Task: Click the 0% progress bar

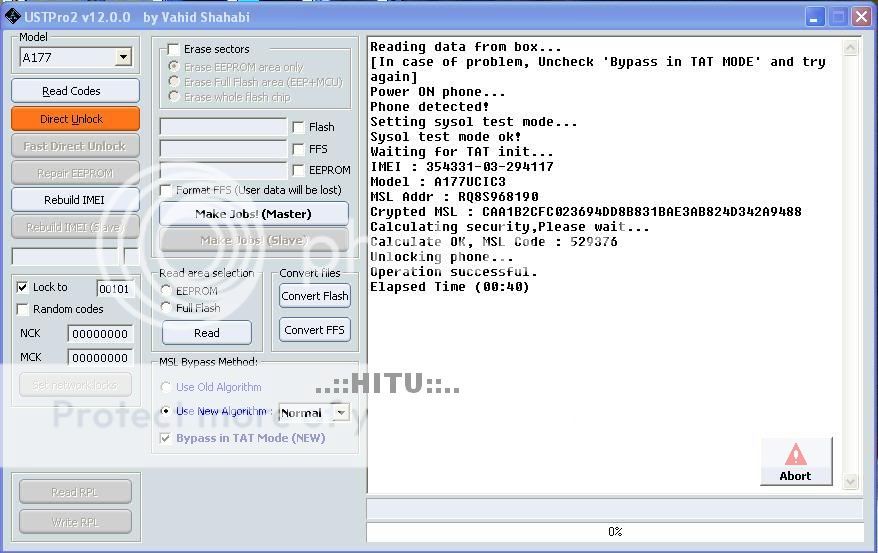Action: tap(614, 532)
